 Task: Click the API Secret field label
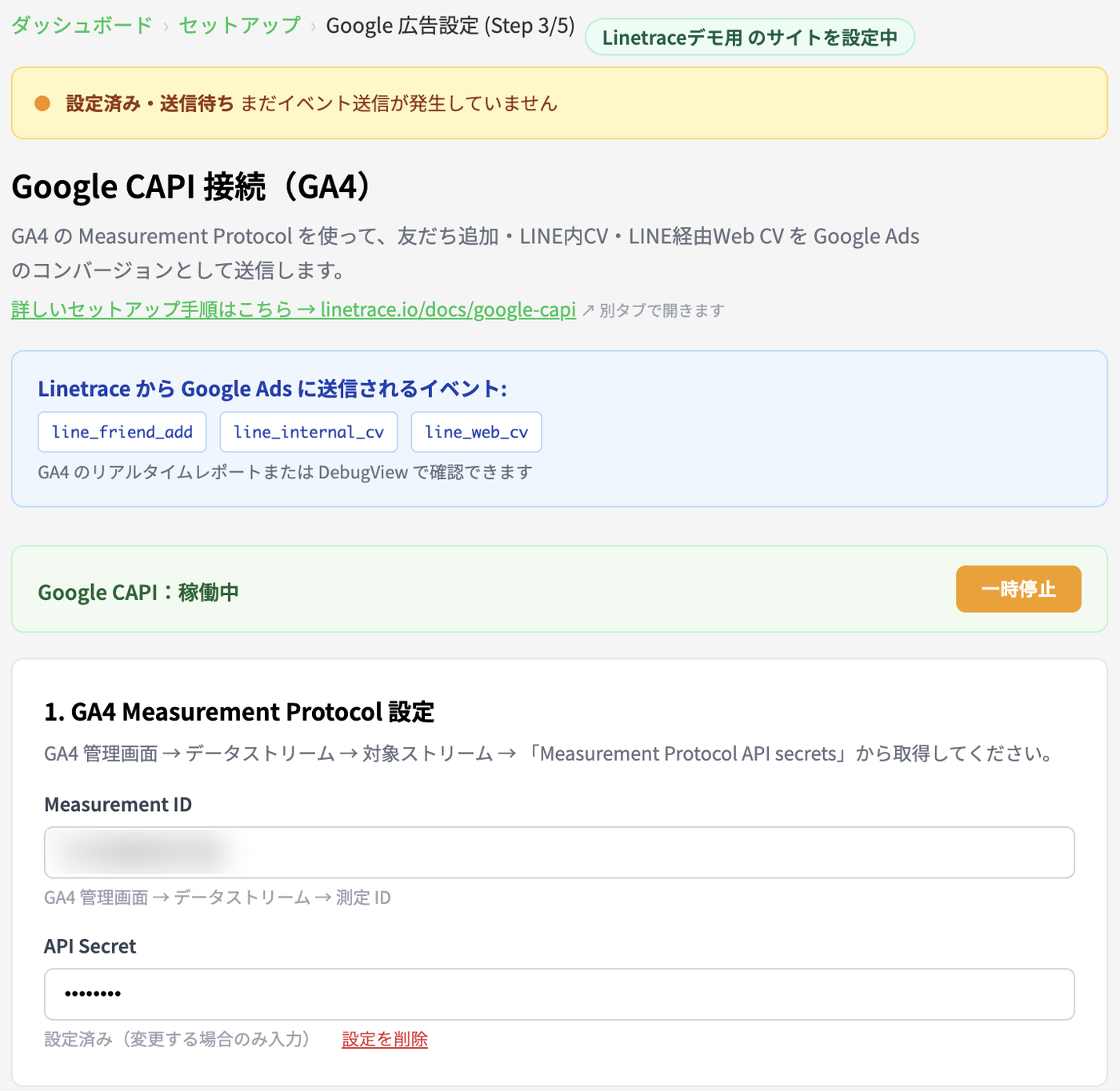pos(90,946)
